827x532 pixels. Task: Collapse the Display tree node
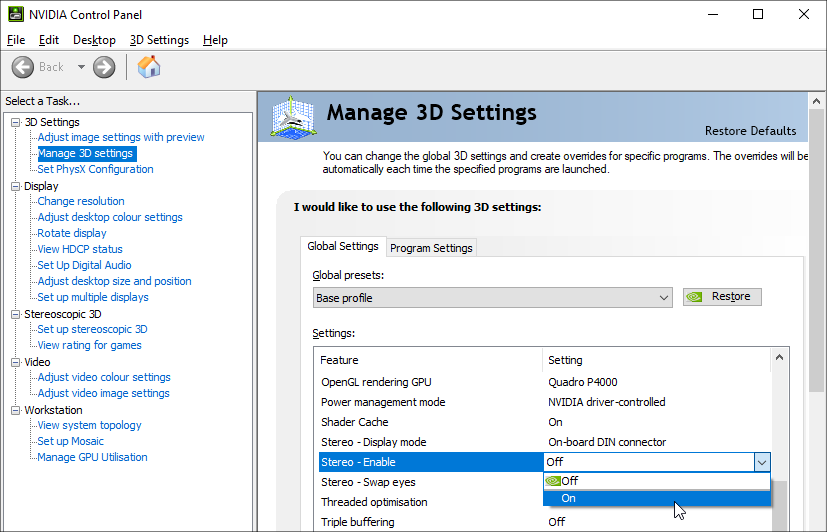(15, 186)
